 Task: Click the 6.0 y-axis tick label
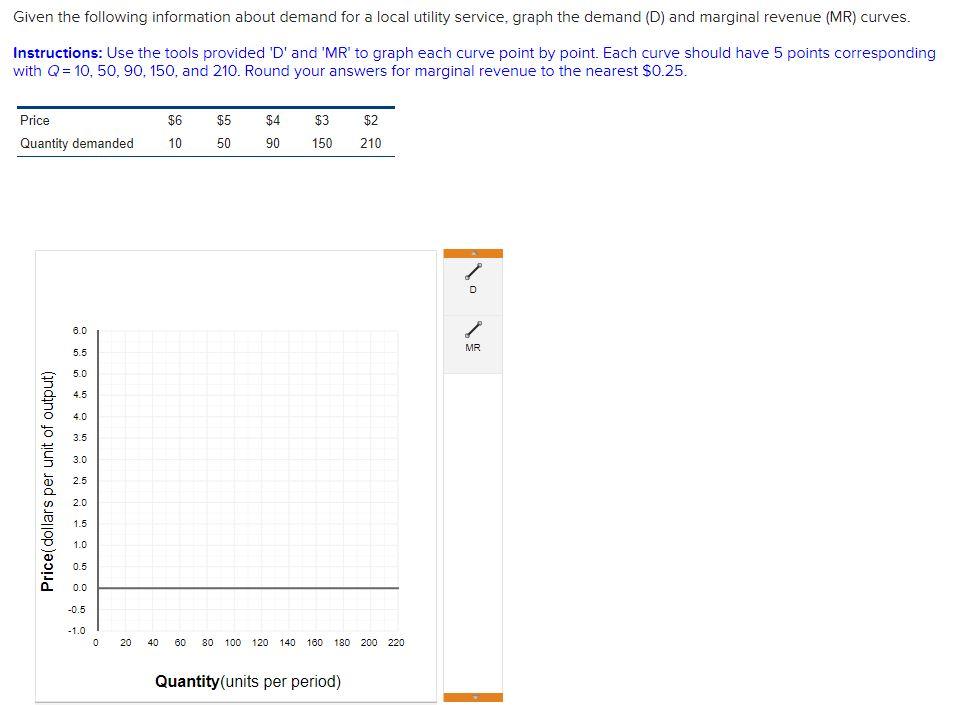(x=80, y=331)
